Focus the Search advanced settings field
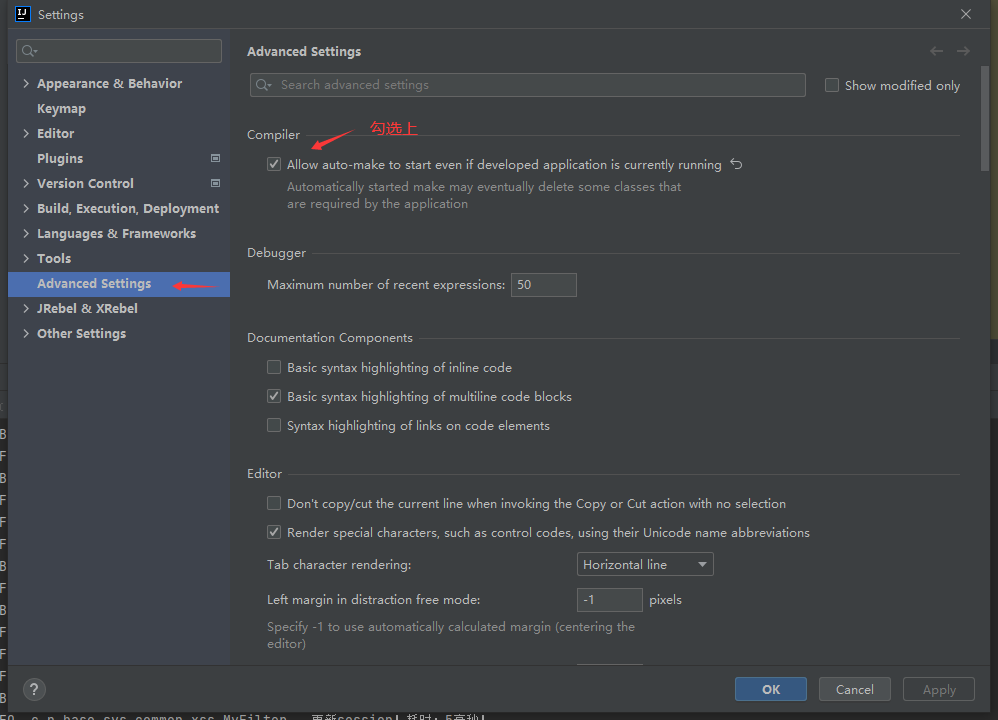 [x=528, y=85]
